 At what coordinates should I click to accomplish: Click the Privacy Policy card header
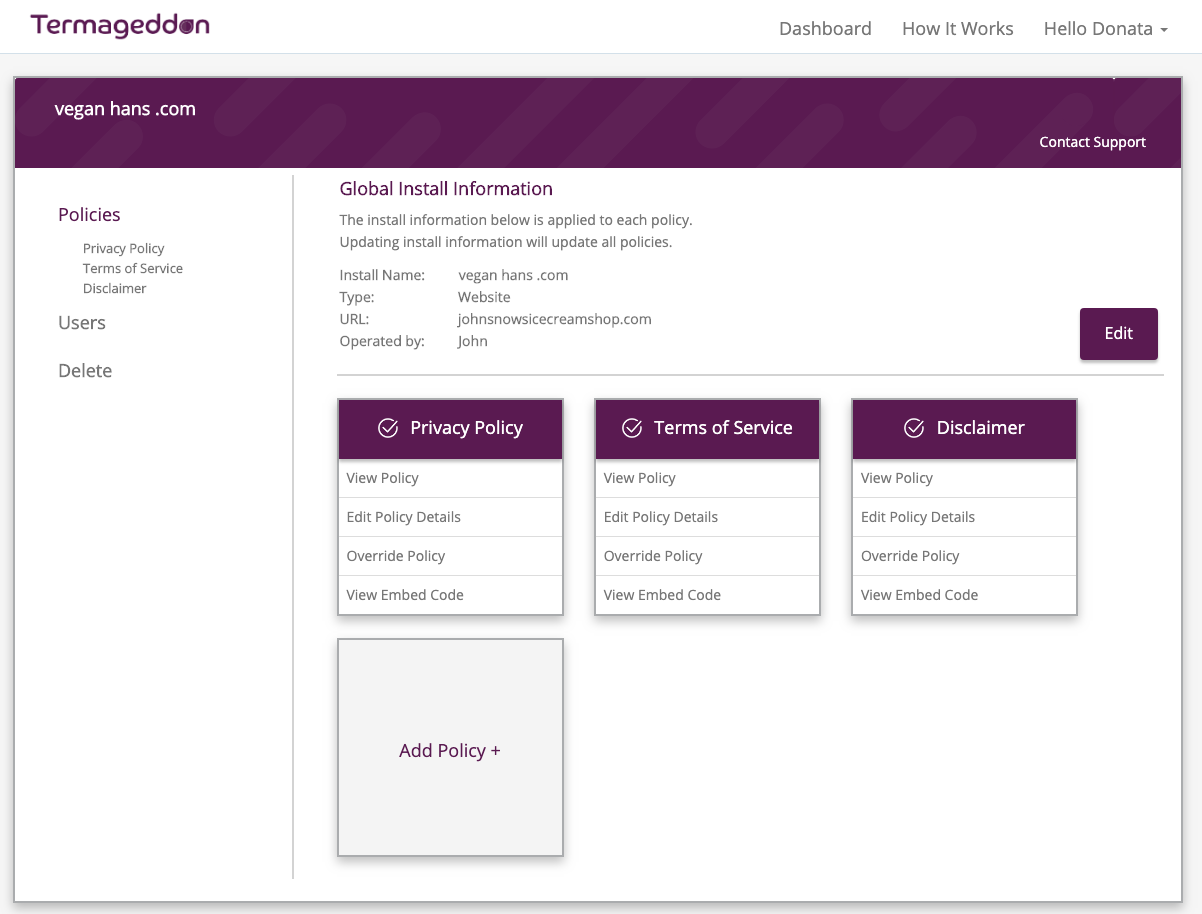[x=451, y=429]
